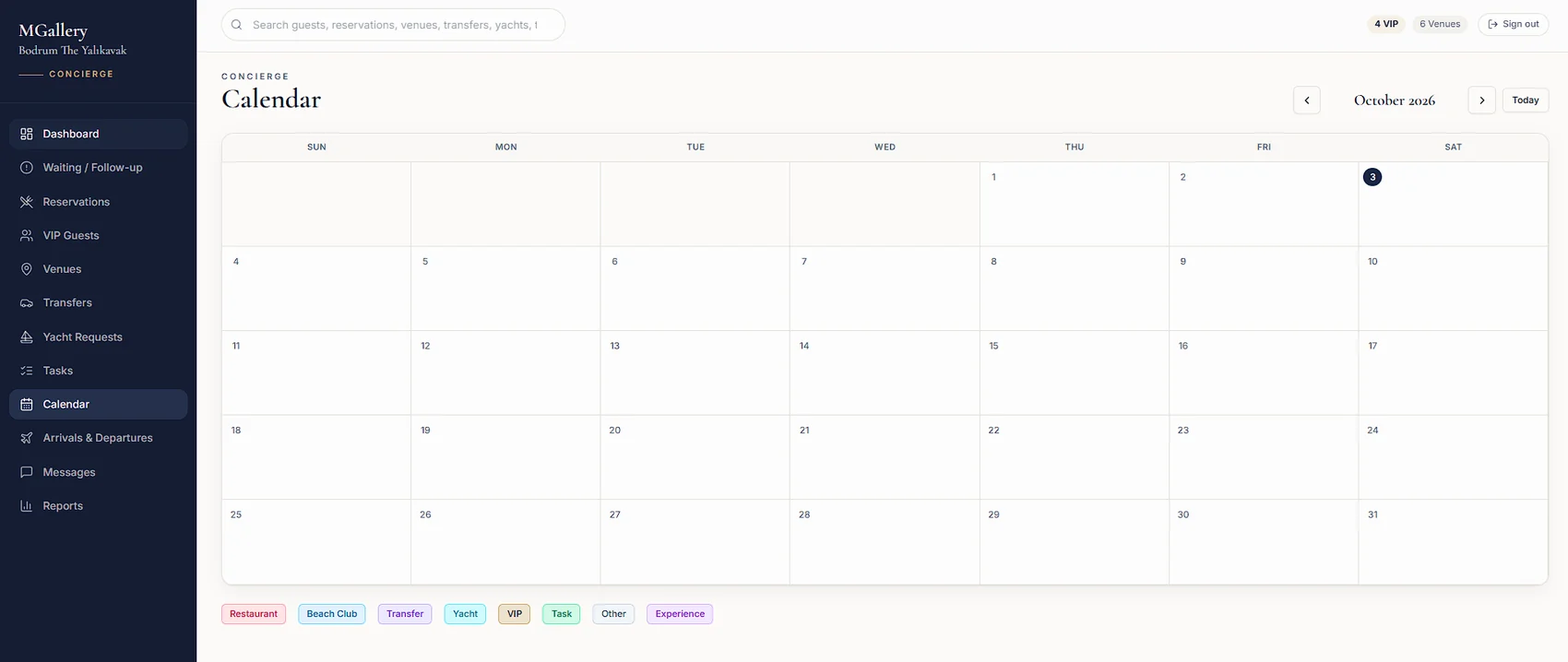
Task: Toggle the VIP category legend chip
Action: [515, 614]
